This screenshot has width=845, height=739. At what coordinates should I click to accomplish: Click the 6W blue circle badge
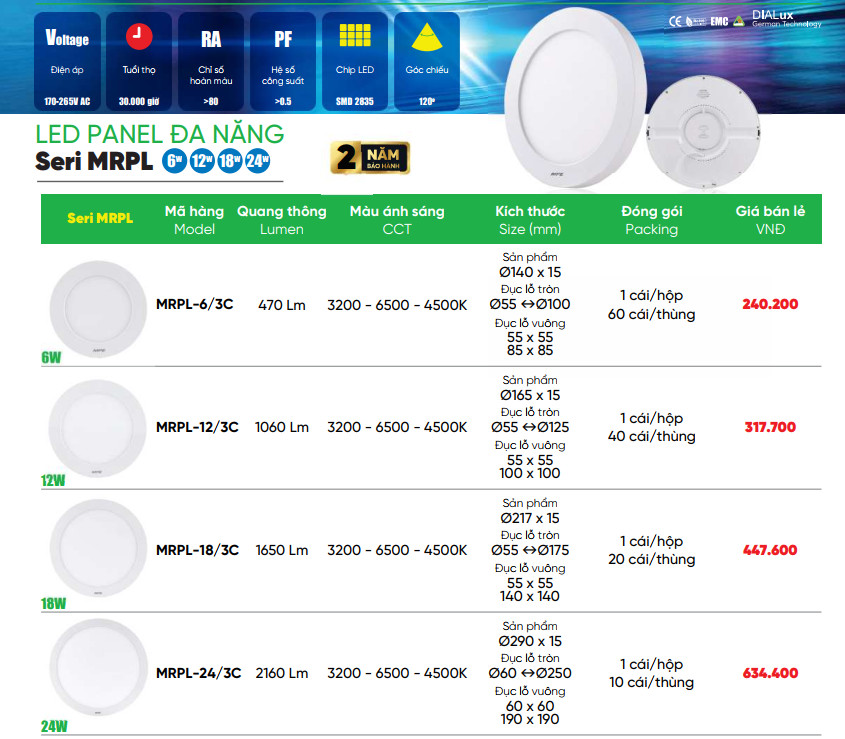tap(175, 161)
